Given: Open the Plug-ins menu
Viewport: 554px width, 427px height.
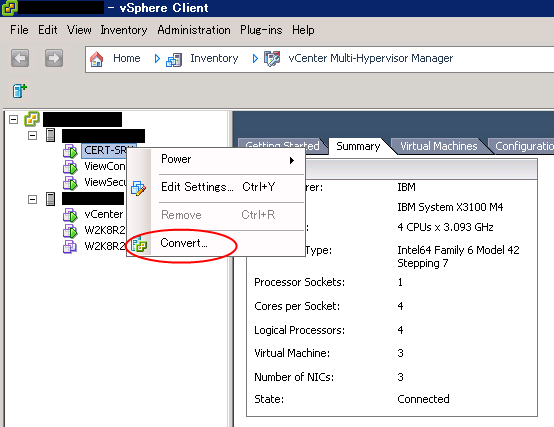Looking at the screenshot, I should [261, 30].
